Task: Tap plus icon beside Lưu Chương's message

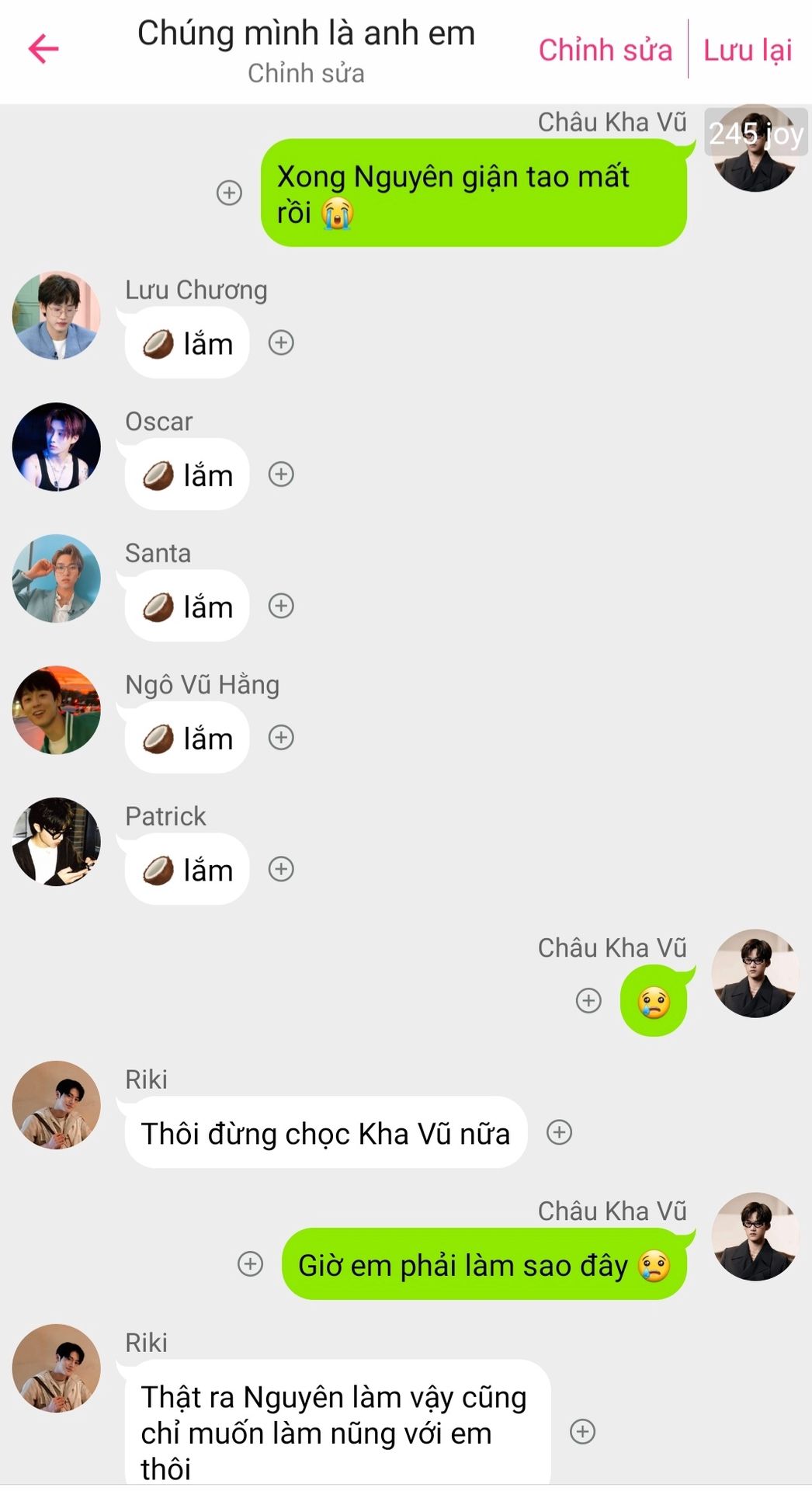Action: (x=281, y=342)
